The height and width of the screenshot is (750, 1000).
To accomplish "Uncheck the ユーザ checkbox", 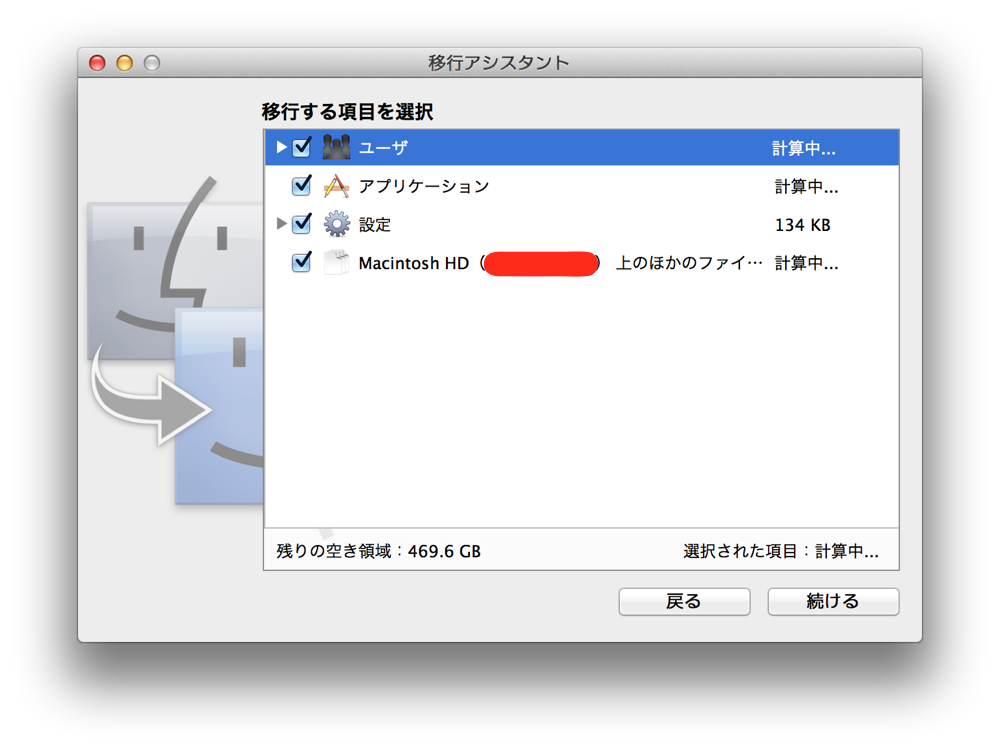I will click(302, 147).
